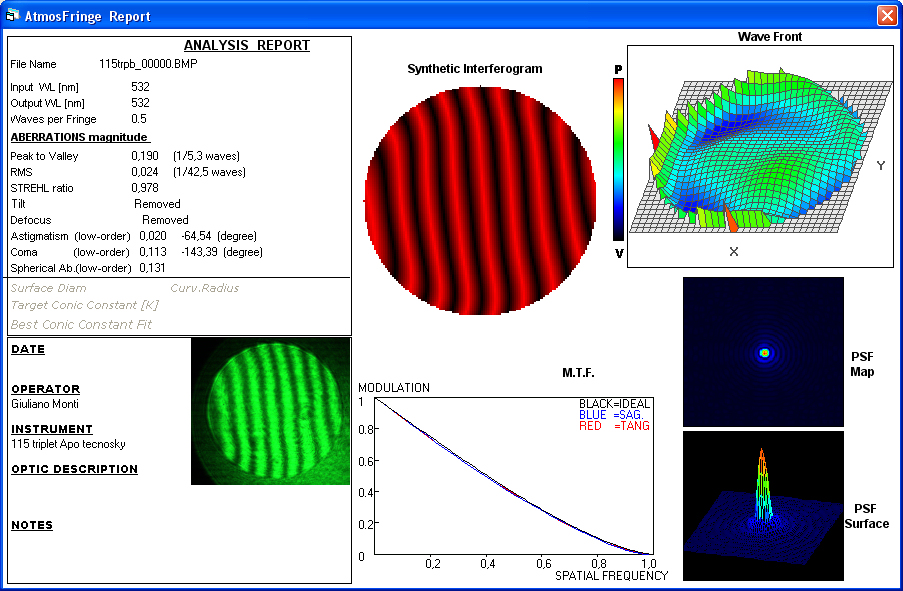
Task: Click the green interferogram photo
Action: [x=270, y=411]
